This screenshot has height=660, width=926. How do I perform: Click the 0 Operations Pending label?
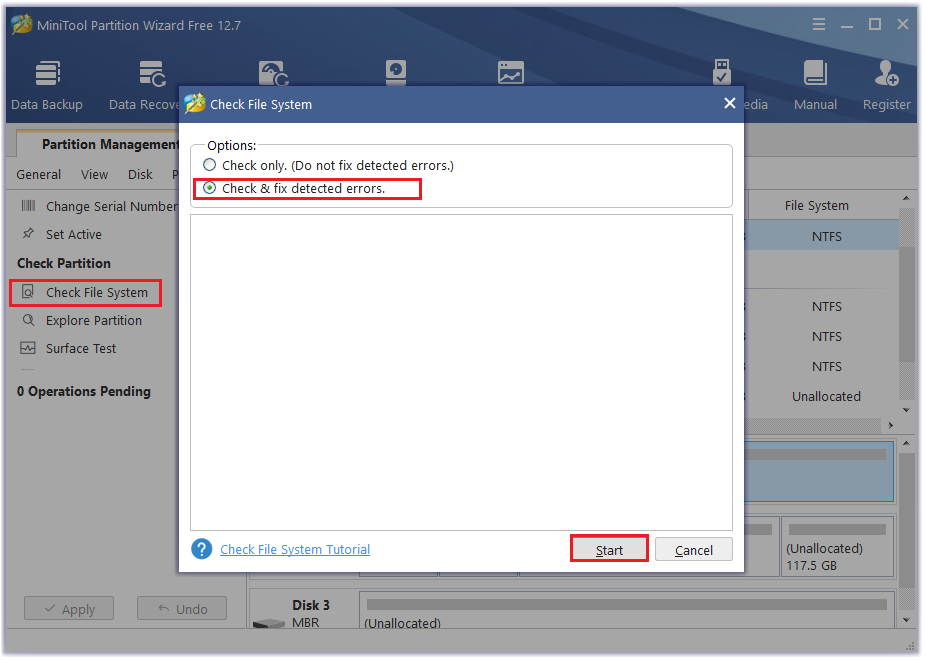tap(84, 391)
